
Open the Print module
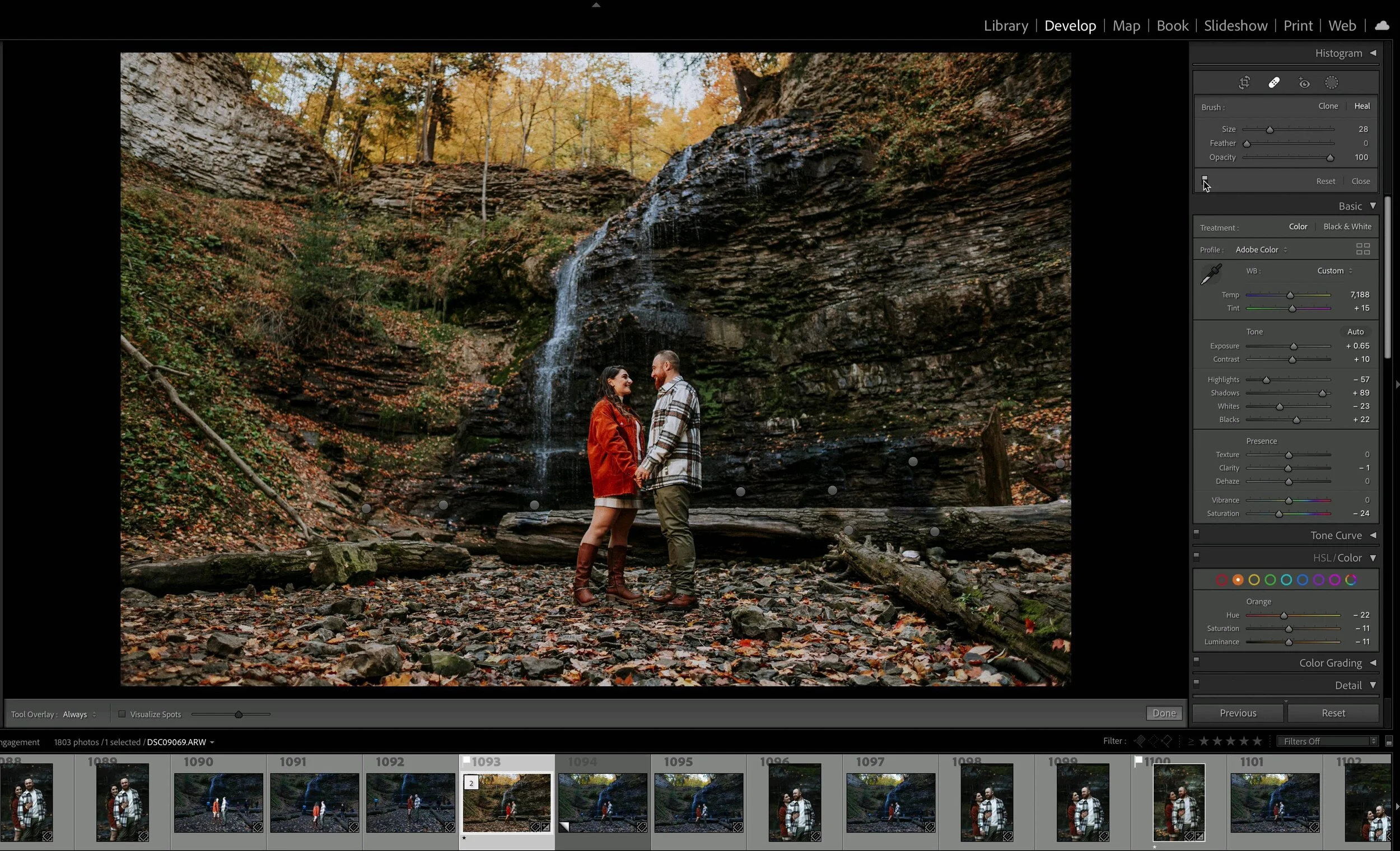(1297, 26)
